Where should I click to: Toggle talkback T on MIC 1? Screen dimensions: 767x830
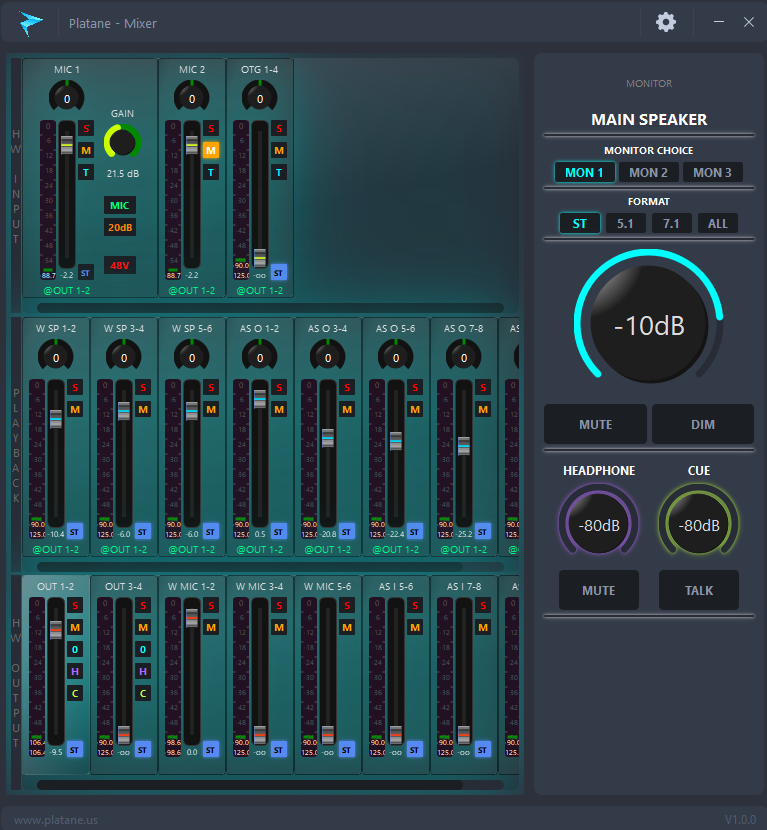point(86,173)
